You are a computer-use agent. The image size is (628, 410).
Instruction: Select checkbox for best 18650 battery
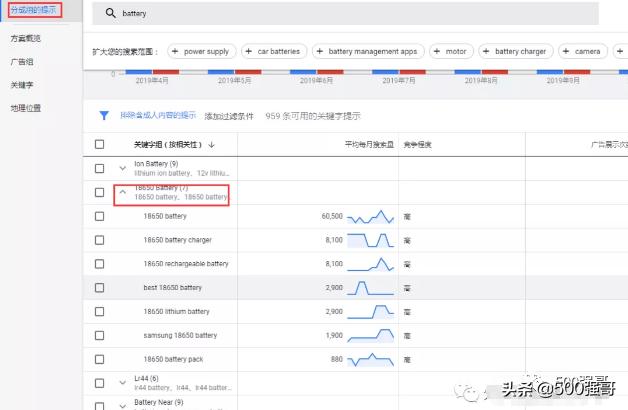(x=99, y=288)
